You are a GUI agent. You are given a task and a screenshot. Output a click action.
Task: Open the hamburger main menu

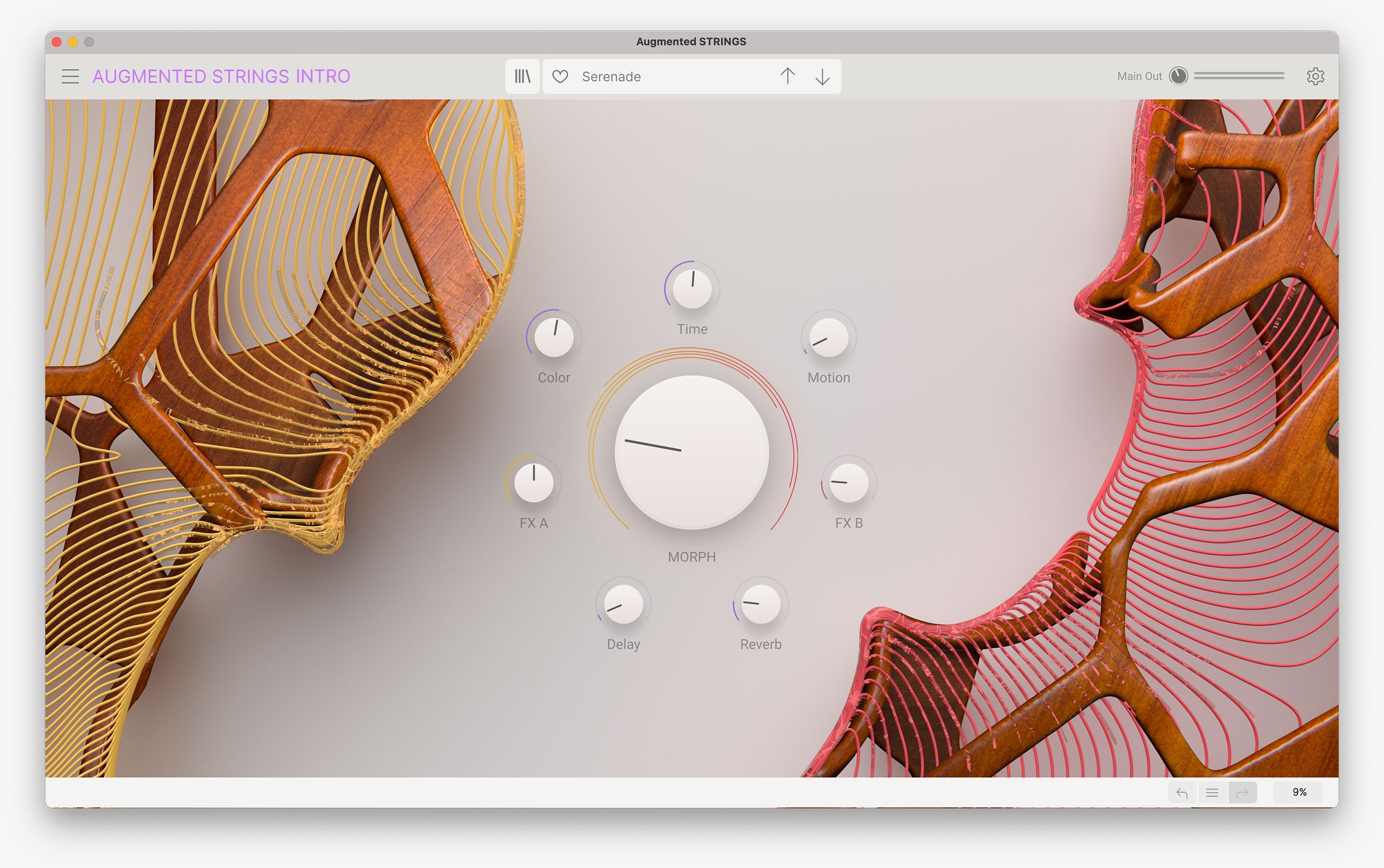[70, 76]
